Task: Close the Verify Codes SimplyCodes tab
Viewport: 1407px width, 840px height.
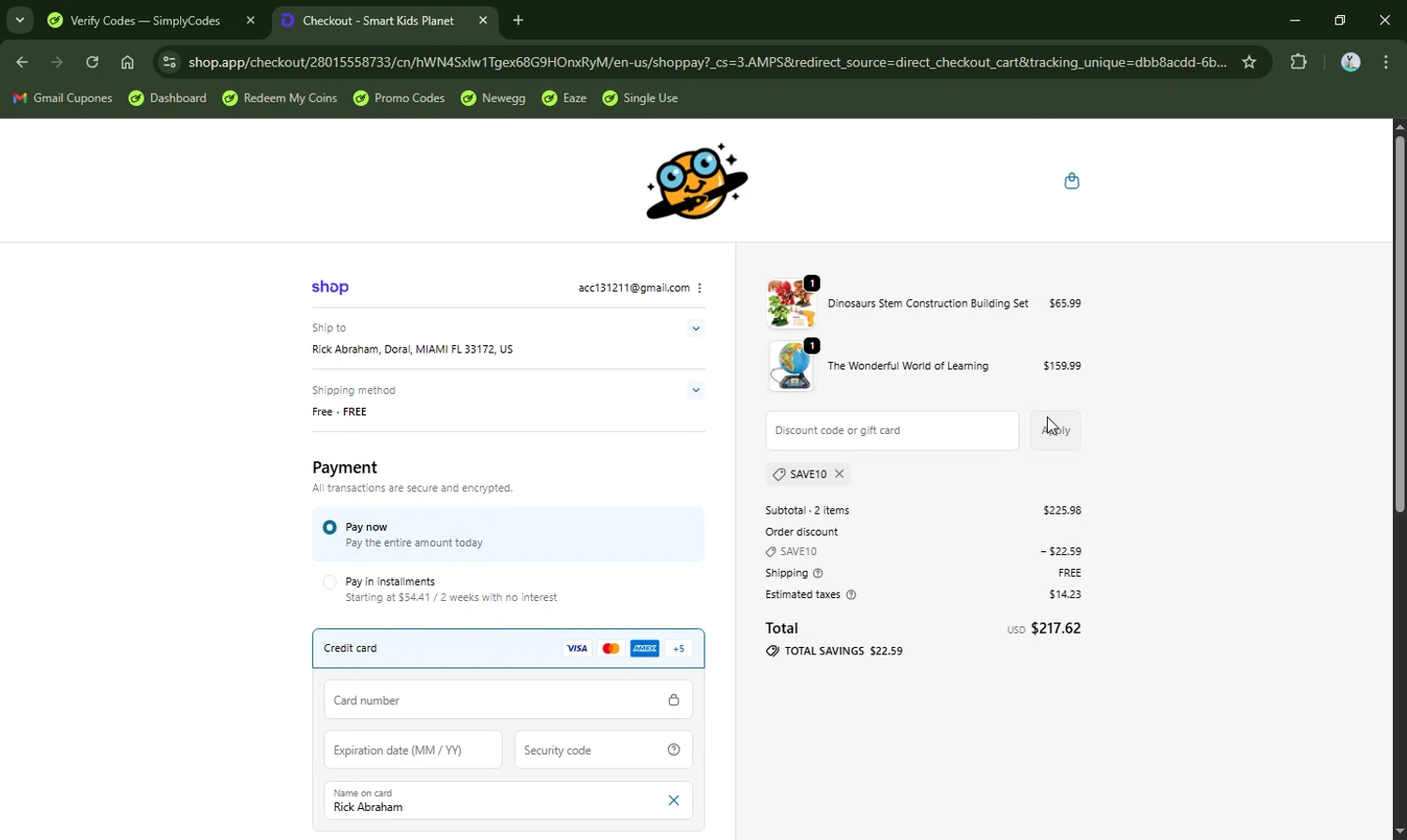Action: (x=250, y=20)
